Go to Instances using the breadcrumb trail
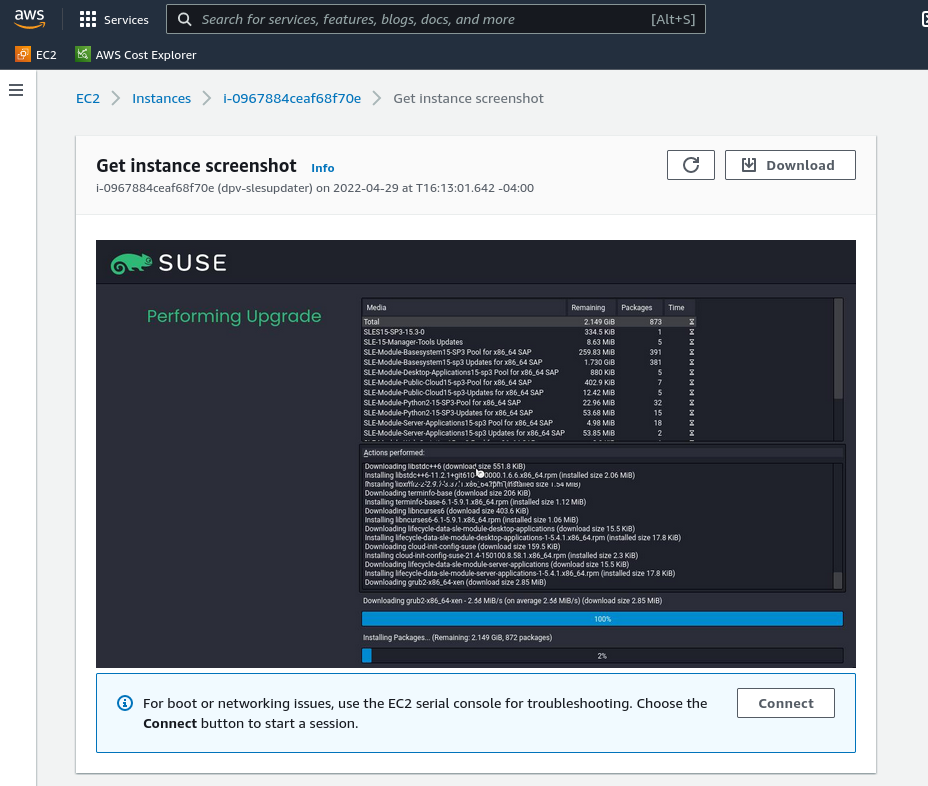928x786 pixels. [x=161, y=98]
